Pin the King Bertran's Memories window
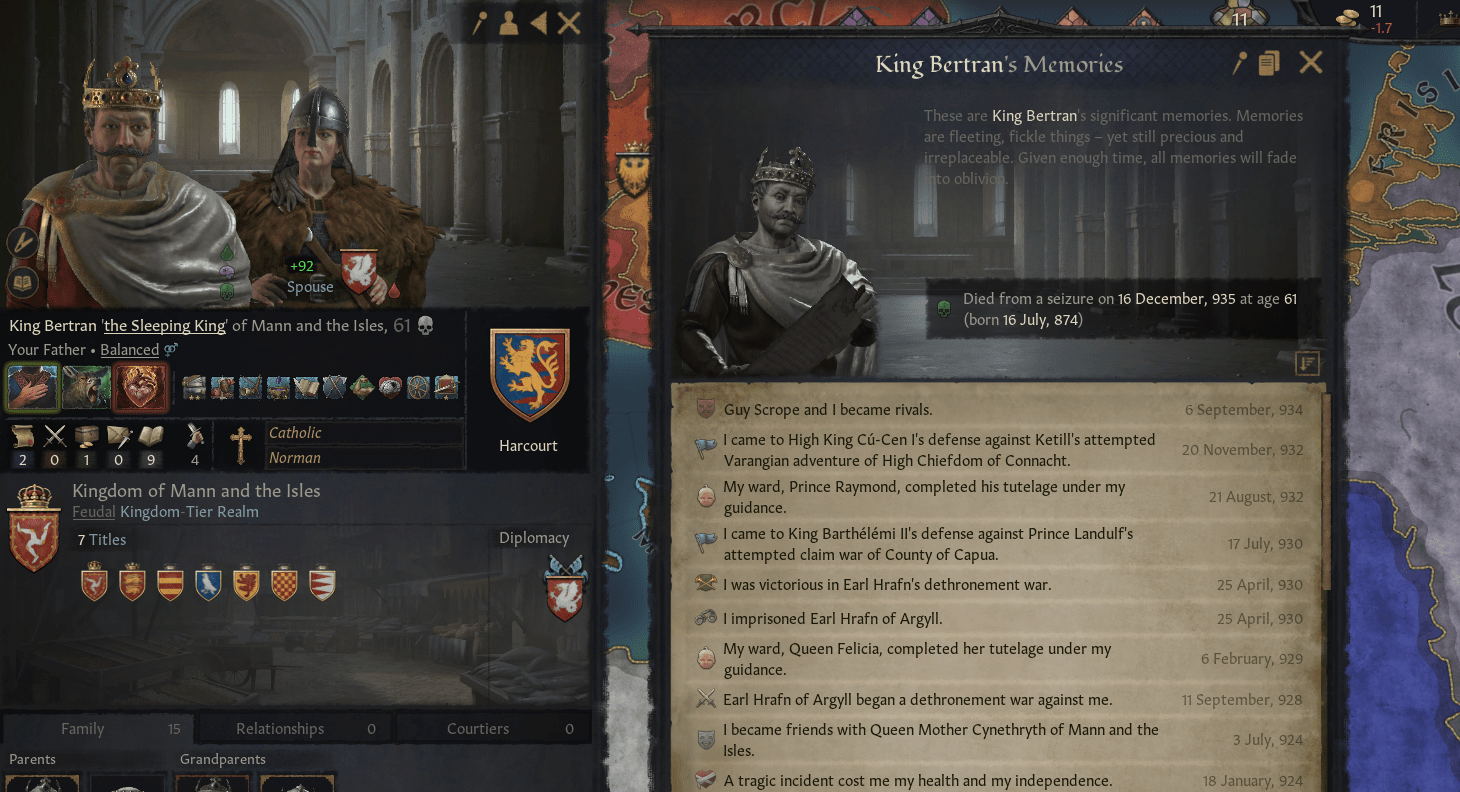This screenshot has height=792, width=1460. pos(1240,64)
